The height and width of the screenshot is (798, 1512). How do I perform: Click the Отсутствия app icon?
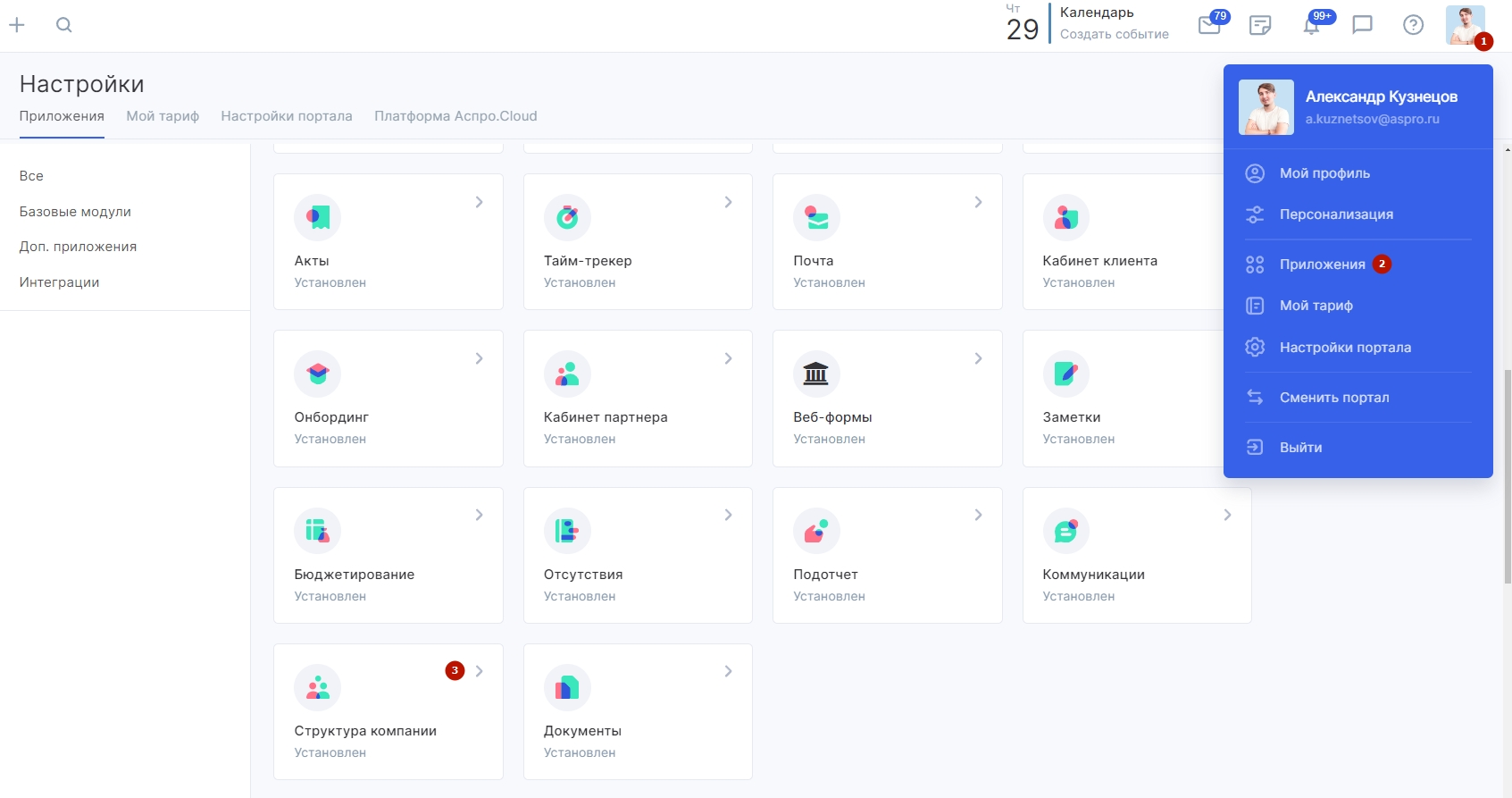(x=567, y=531)
